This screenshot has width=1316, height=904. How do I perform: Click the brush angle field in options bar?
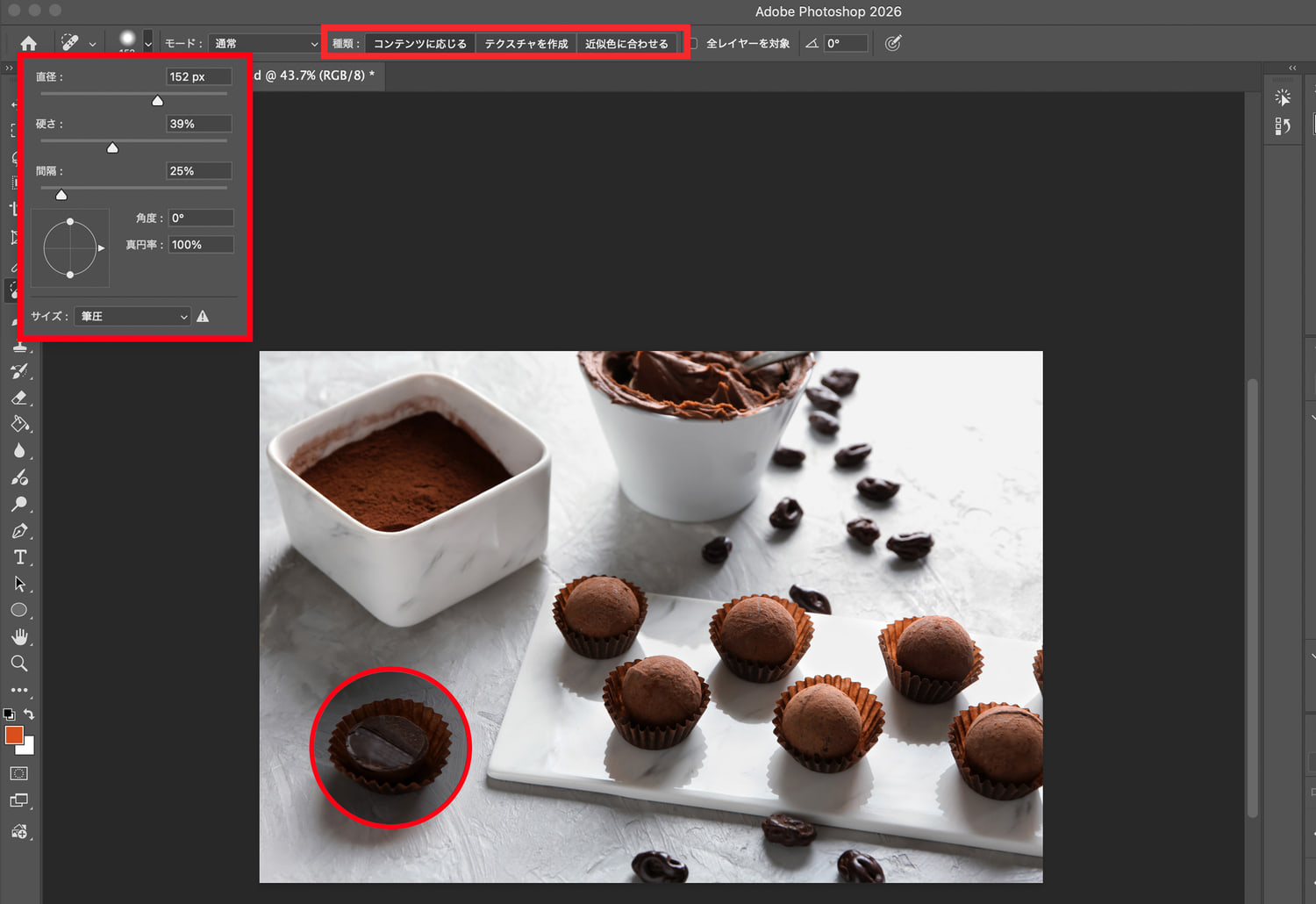coord(846,43)
